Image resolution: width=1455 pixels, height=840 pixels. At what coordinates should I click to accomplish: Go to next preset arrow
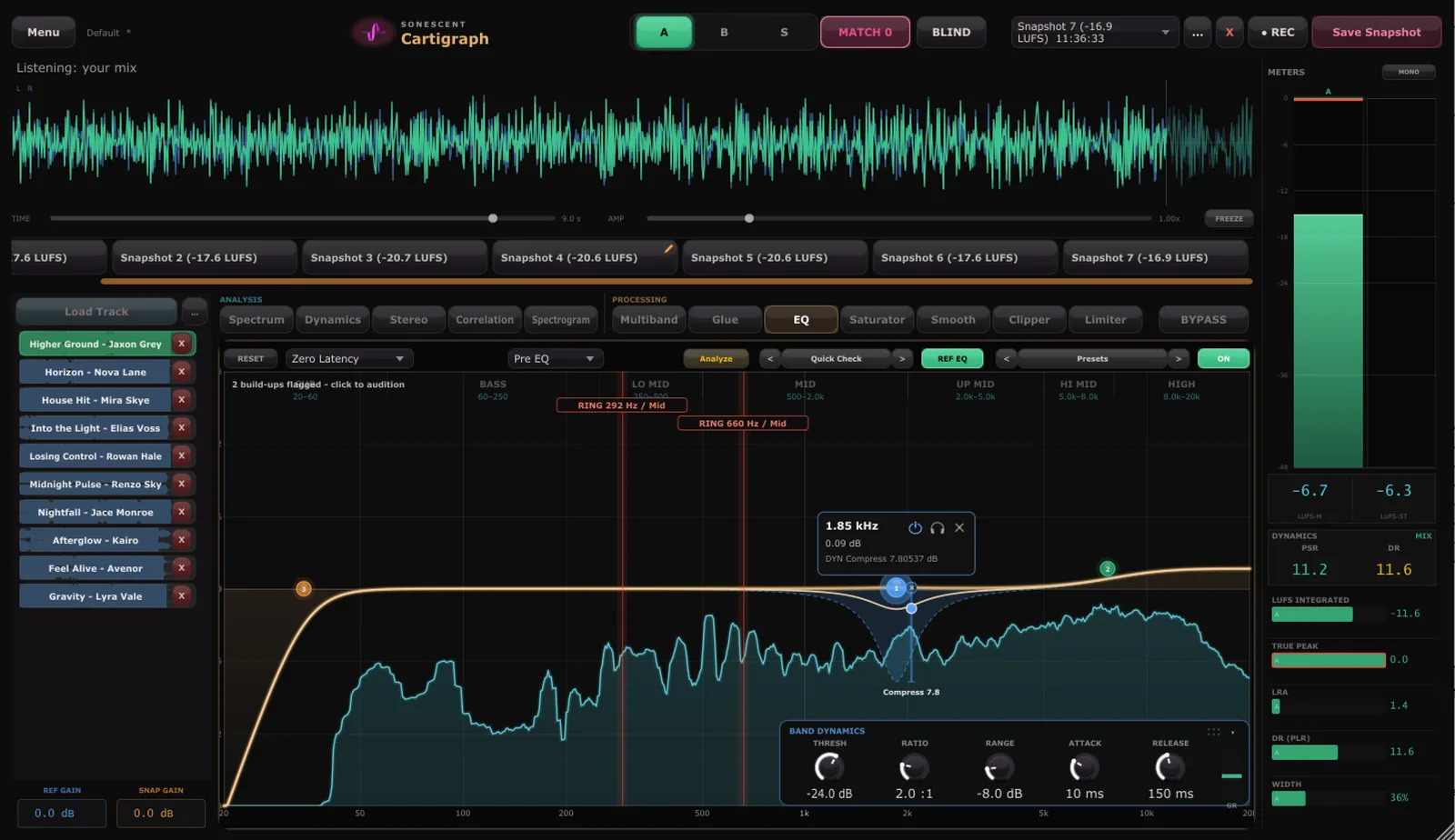pos(1179,358)
